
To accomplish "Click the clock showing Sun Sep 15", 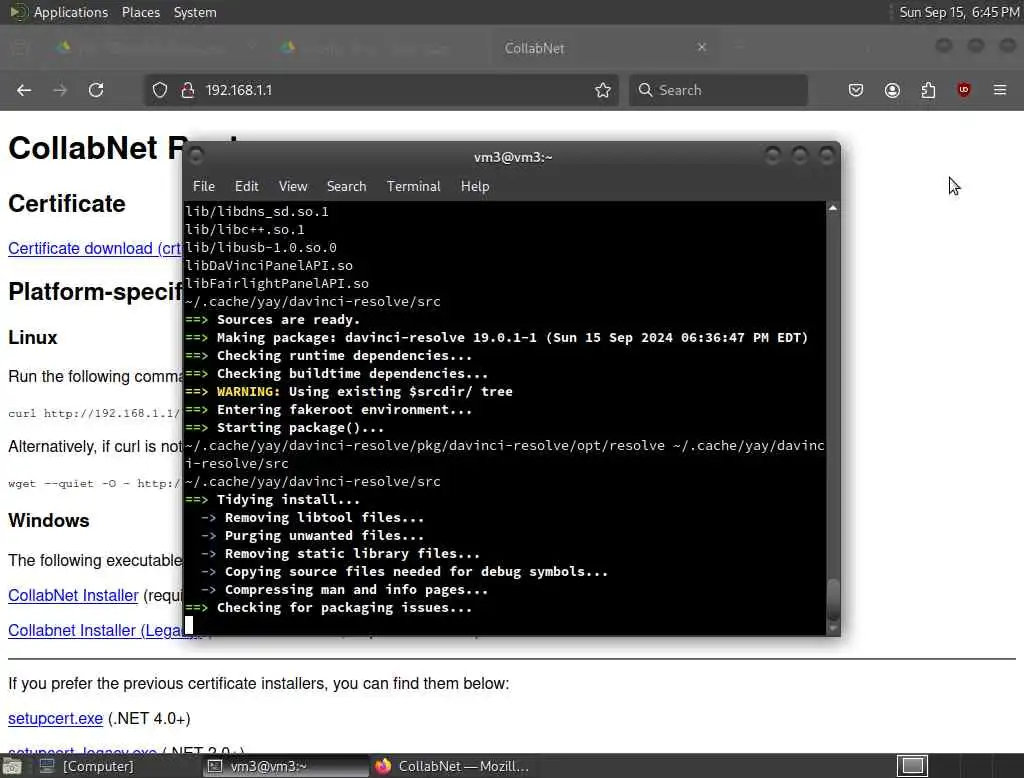I will pos(959,12).
